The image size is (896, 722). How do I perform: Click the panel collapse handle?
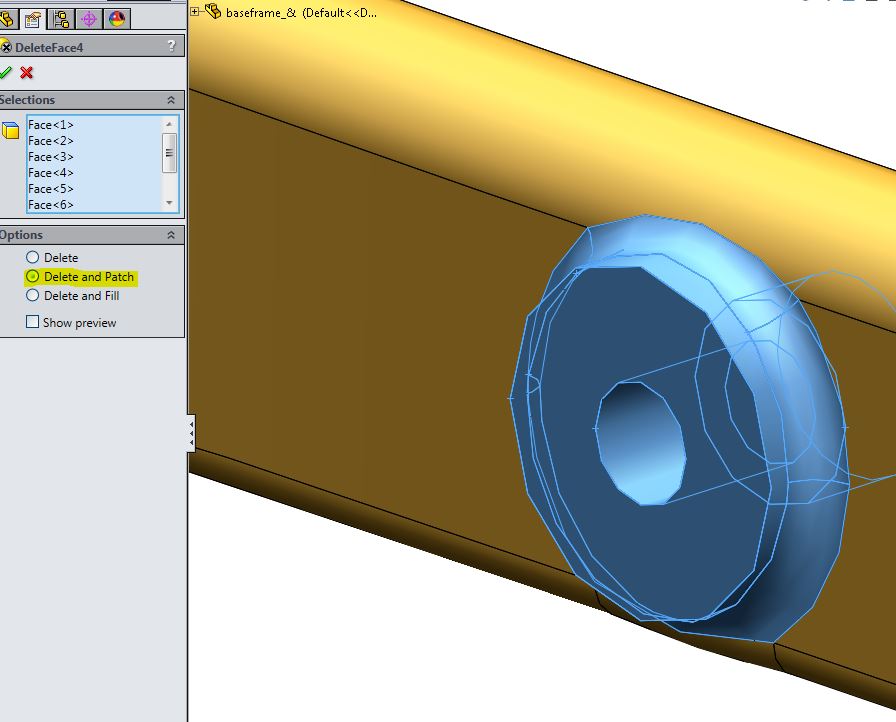coord(191,434)
